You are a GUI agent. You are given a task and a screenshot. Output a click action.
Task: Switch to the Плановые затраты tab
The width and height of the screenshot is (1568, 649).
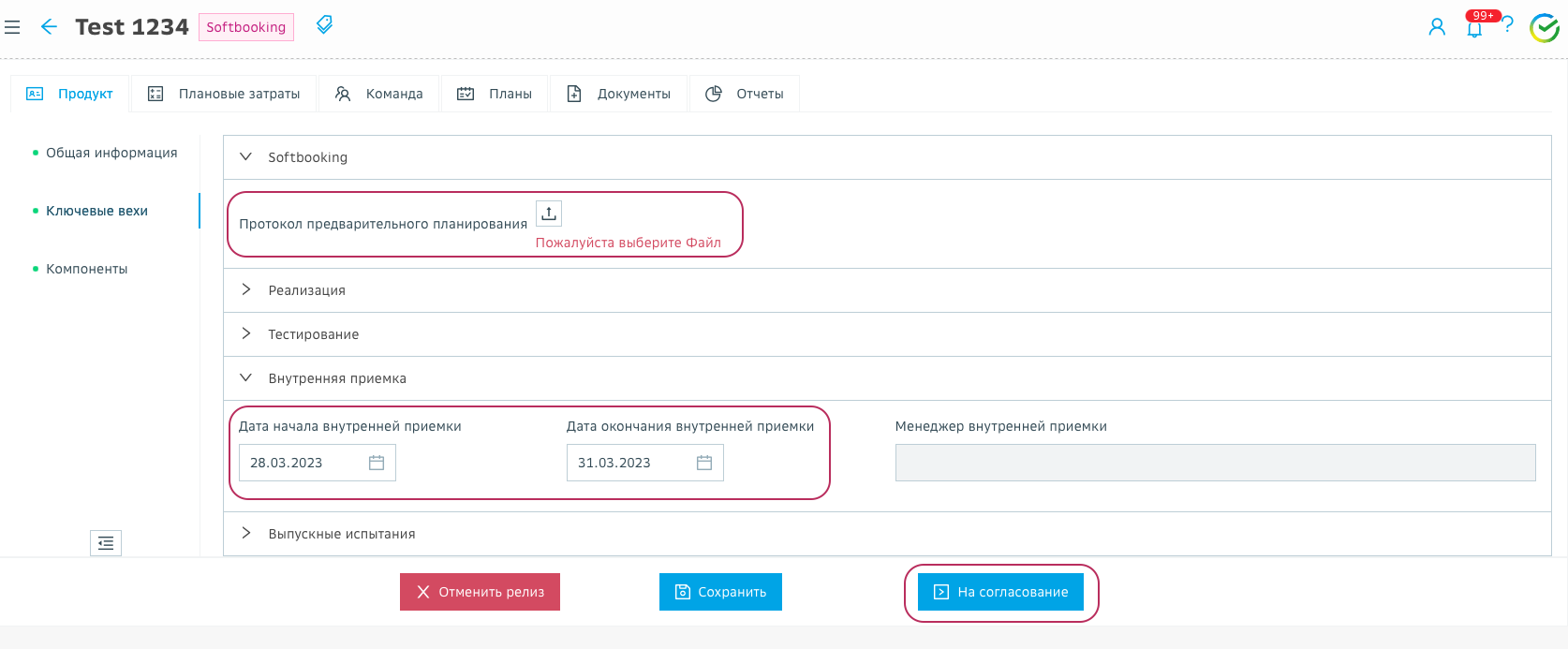click(x=224, y=94)
